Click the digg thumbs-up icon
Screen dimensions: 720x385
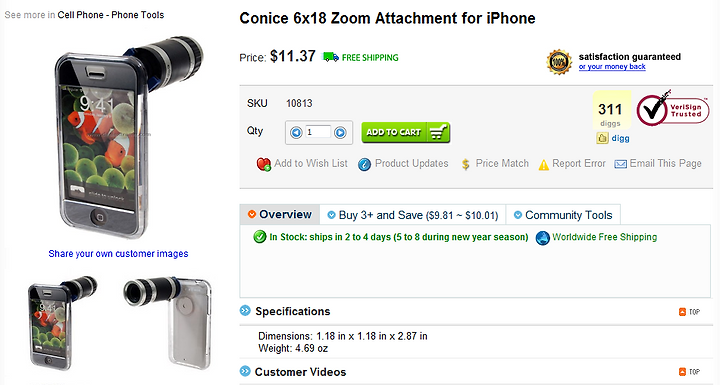point(602,138)
